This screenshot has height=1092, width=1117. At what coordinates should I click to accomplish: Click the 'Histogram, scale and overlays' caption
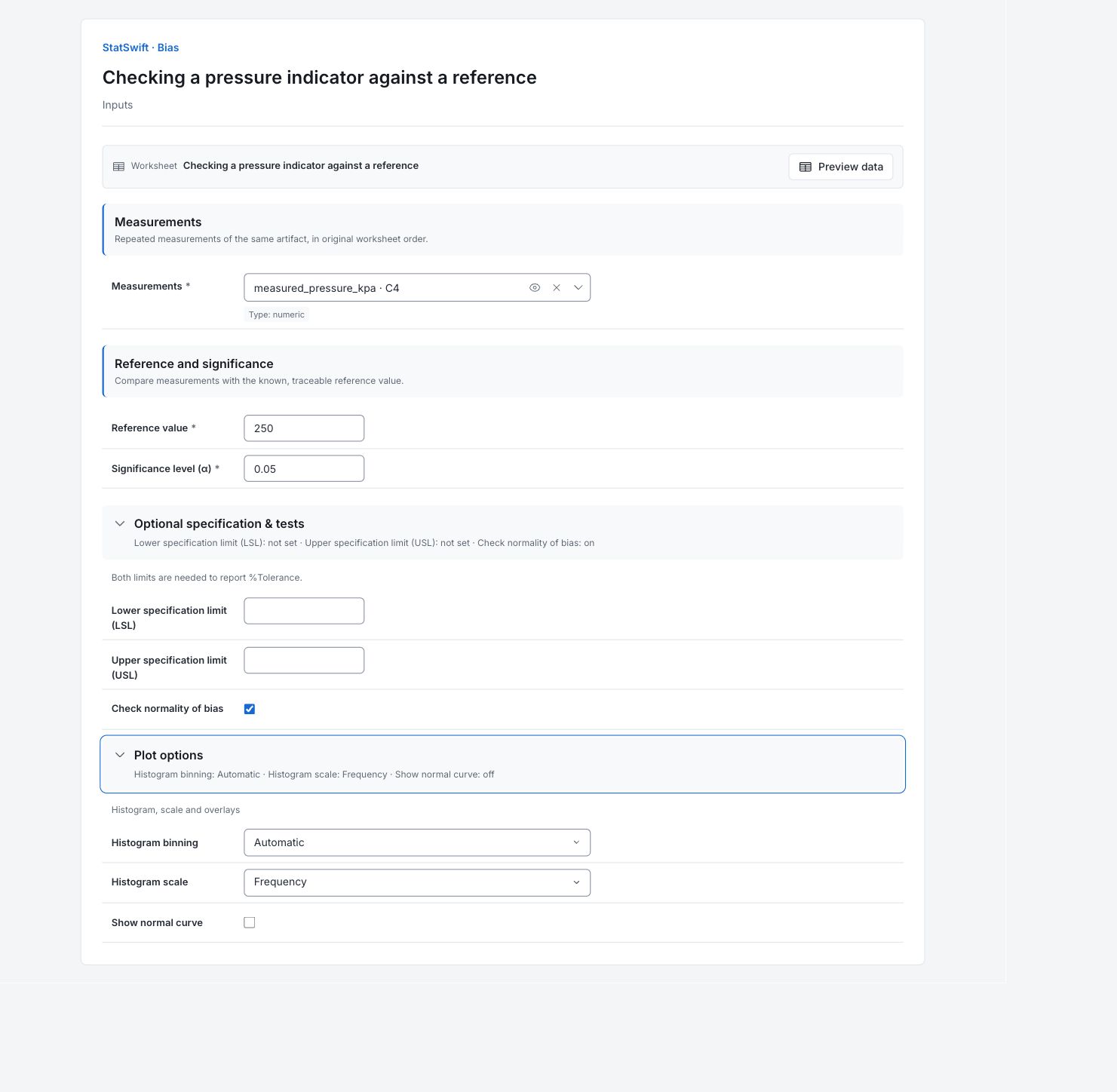(176, 810)
